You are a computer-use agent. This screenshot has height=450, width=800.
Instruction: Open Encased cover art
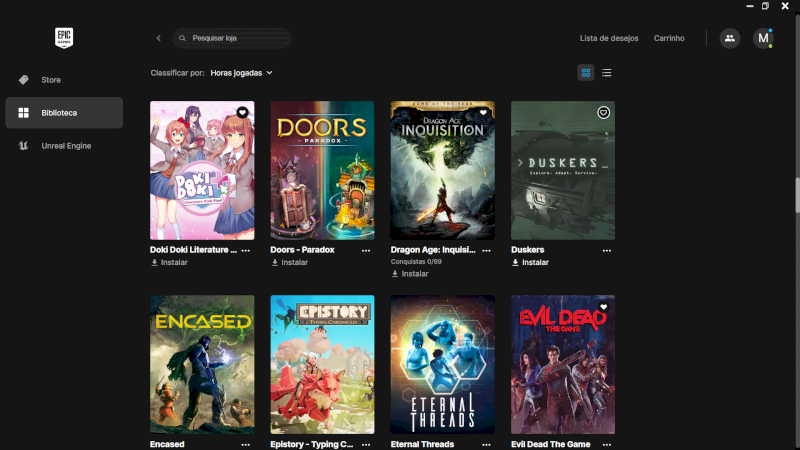202,364
